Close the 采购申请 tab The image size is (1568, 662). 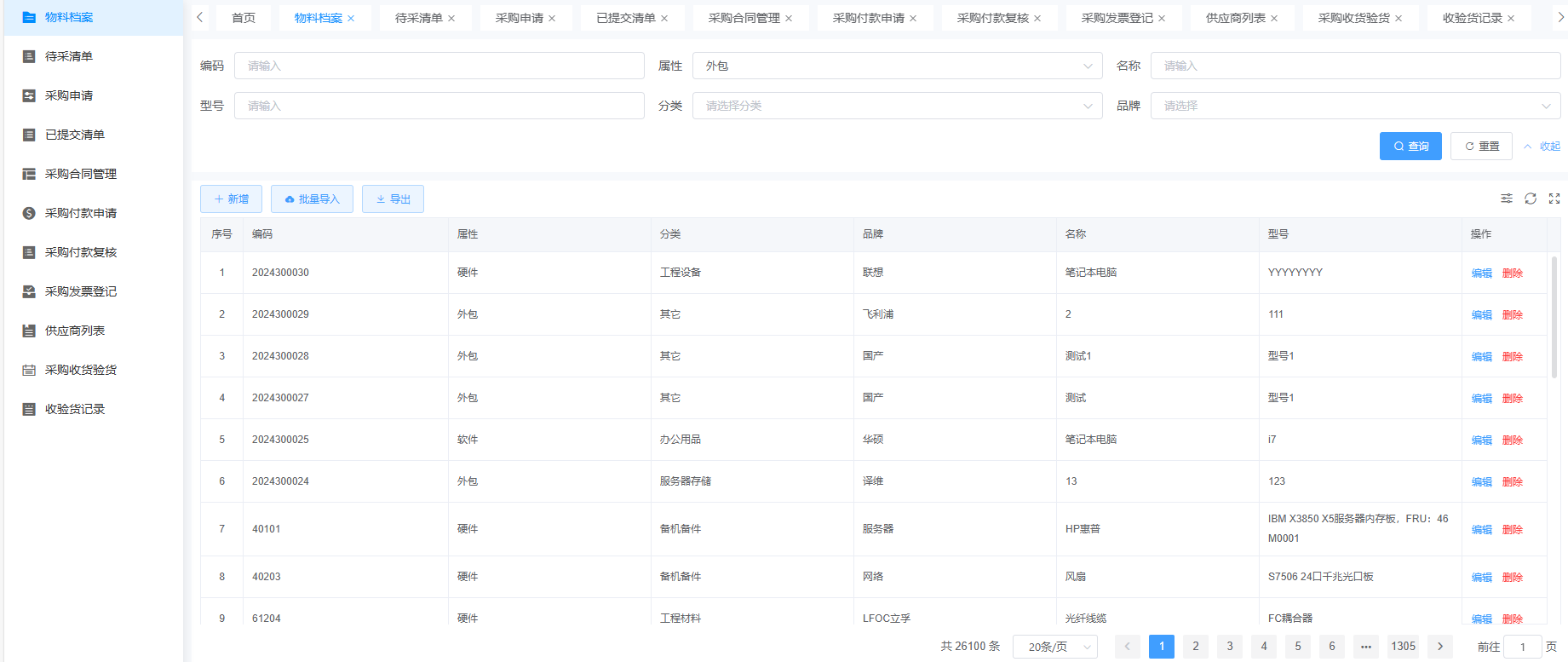[x=552, y=18]
